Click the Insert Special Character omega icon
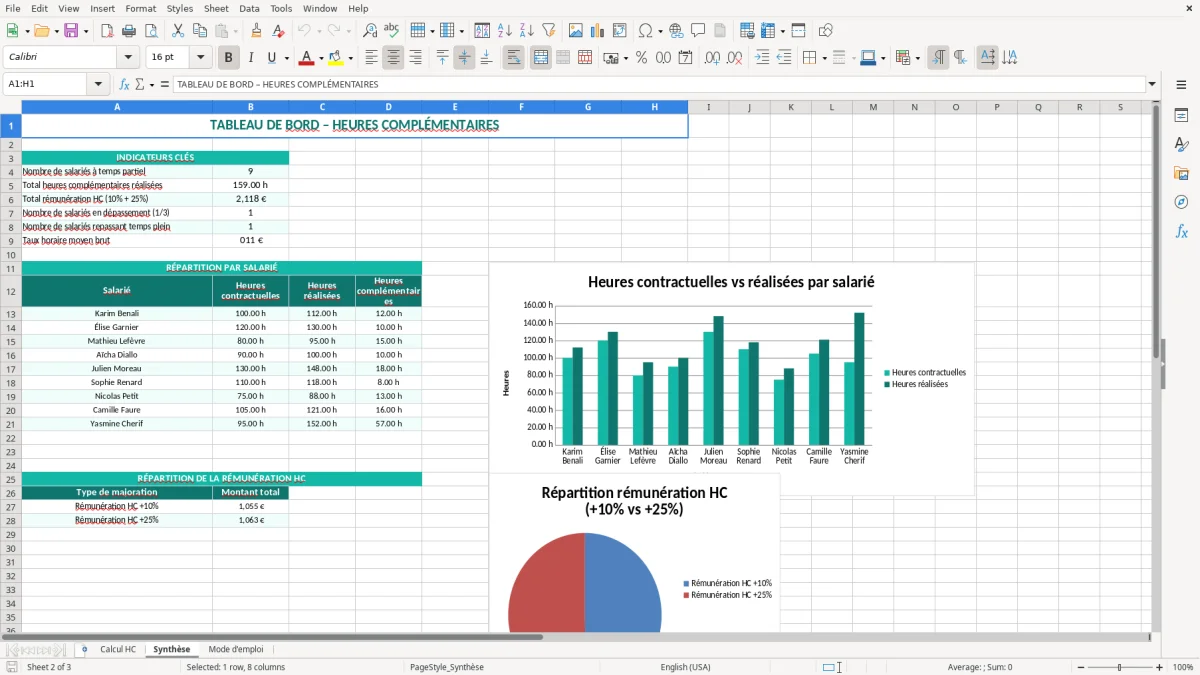The width and height of the screenshot is (1200, 675). tap(645, 31)
